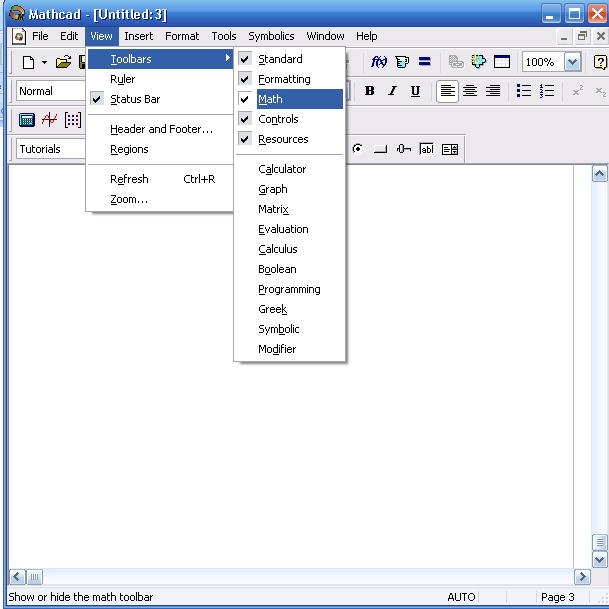
Task: Insert radio button control icon
Action: (358, 149)
